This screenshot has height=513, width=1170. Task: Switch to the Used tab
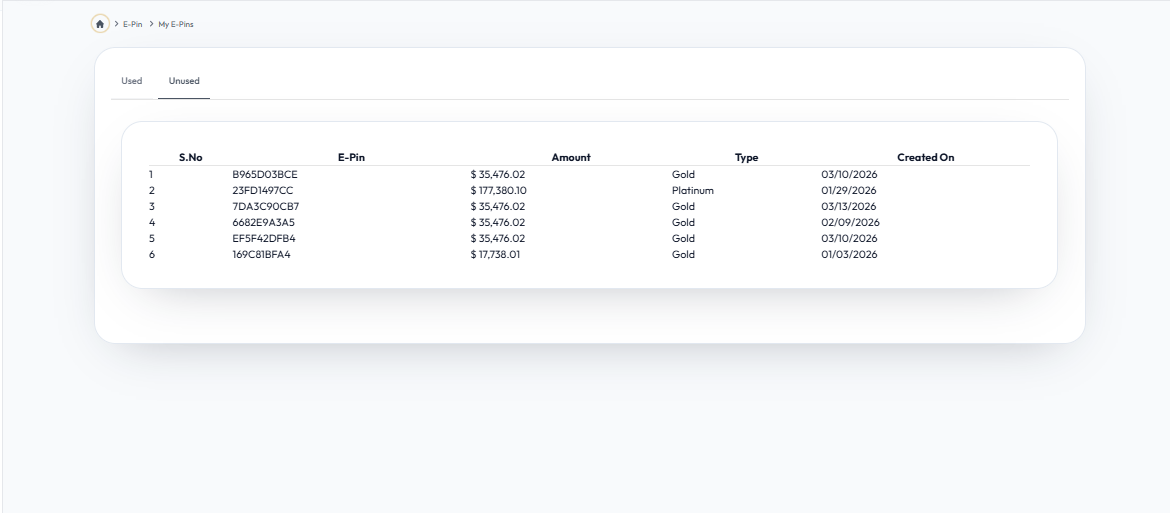click(x=131, y=81)
